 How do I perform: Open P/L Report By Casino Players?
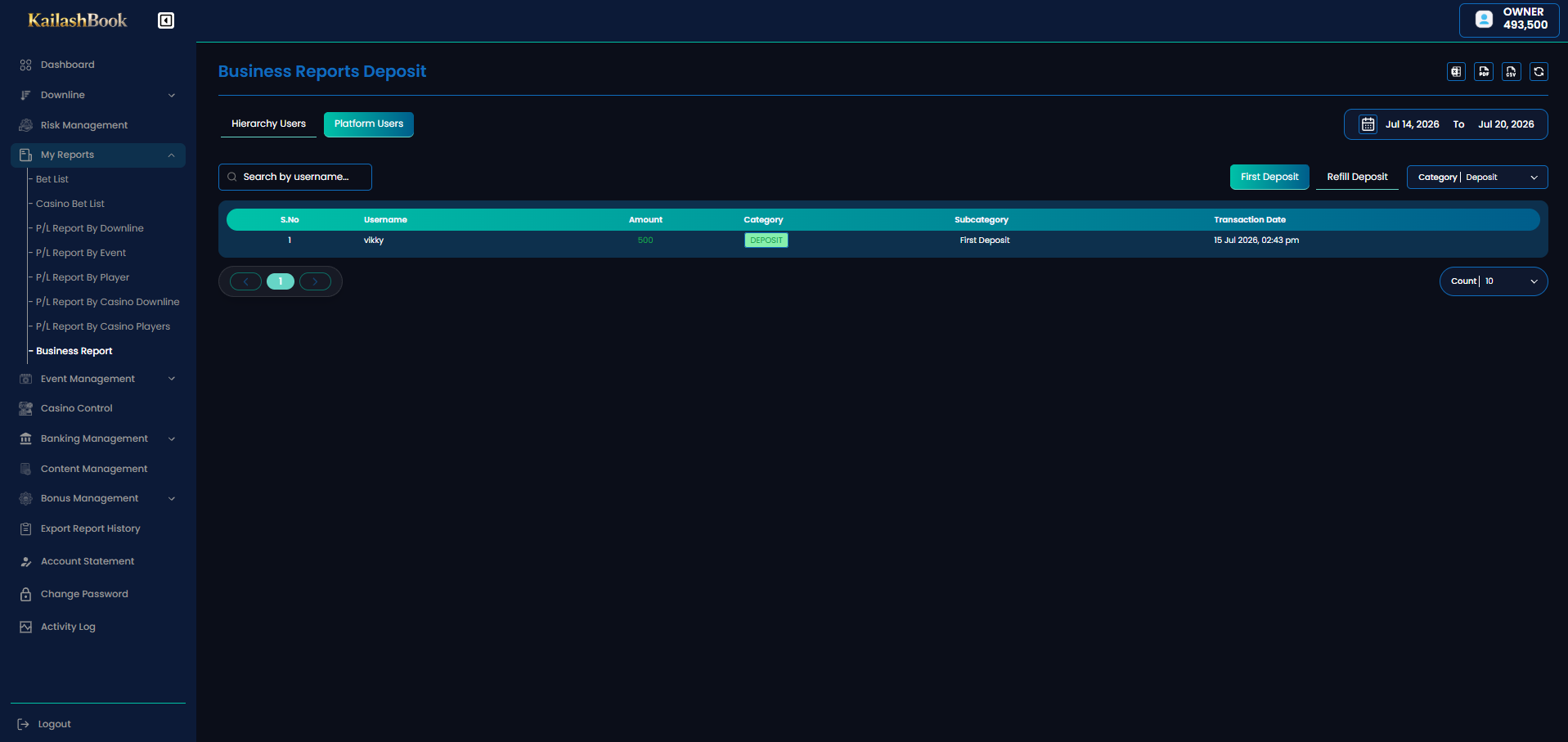coord(103,326)
